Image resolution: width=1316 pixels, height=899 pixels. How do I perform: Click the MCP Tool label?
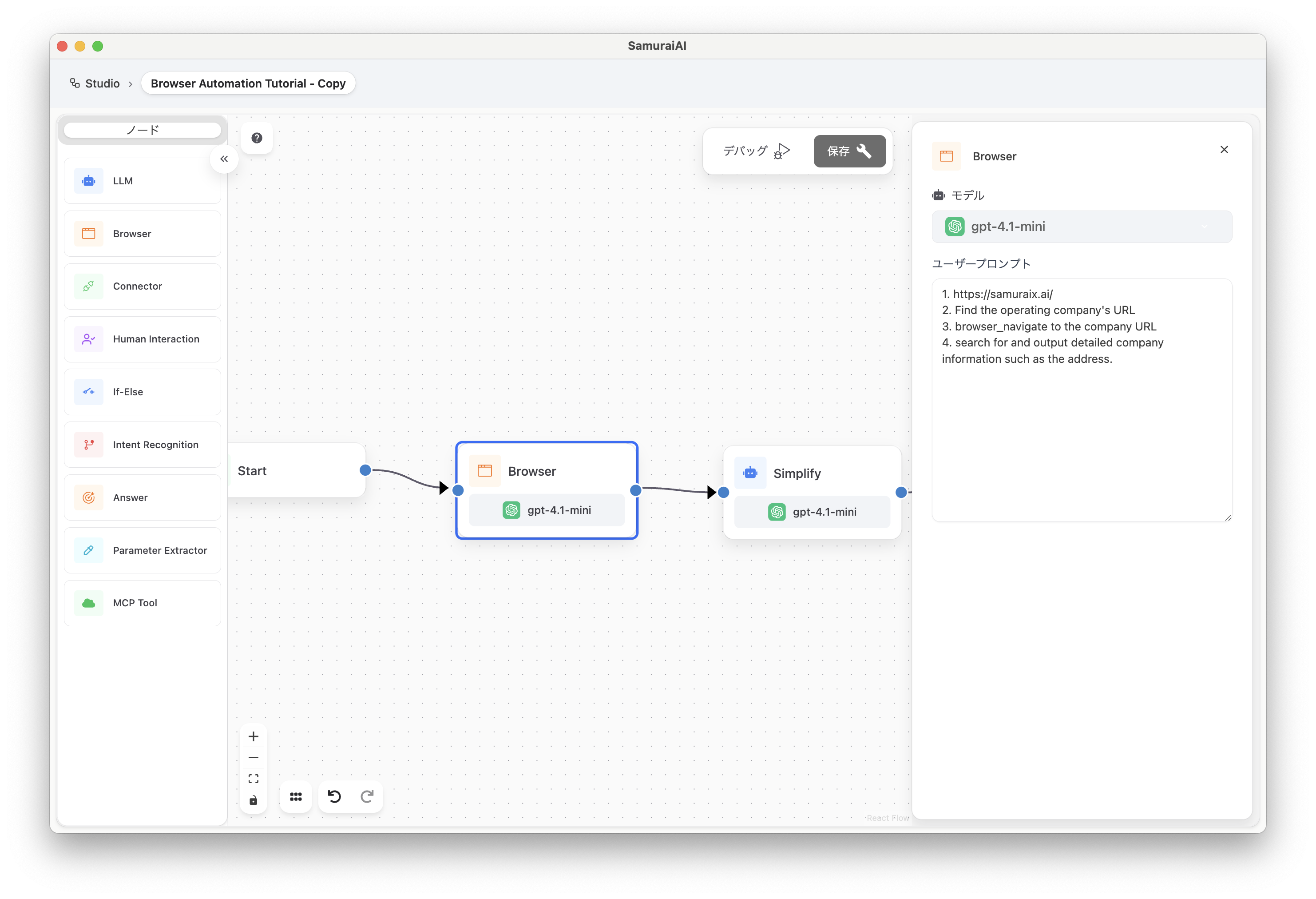point(135,603)
